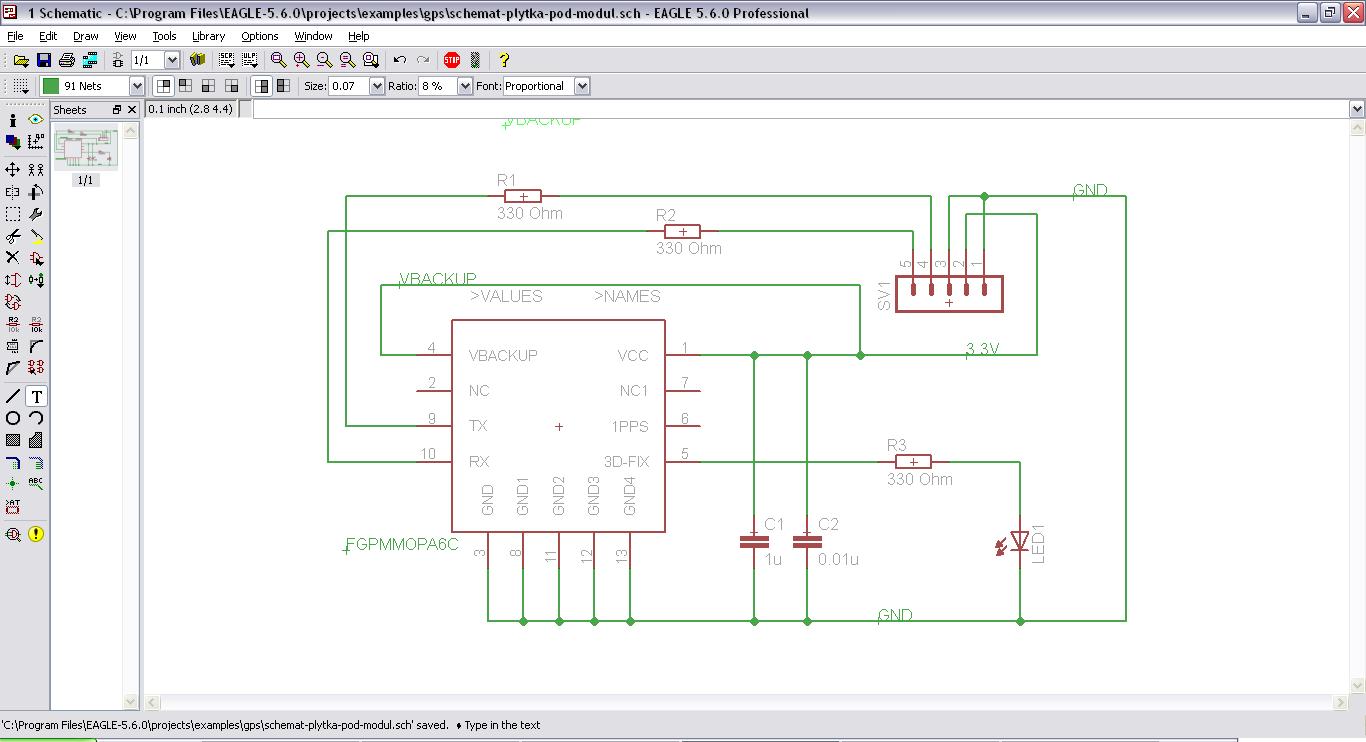This screenshot has width=1366, height=742.
Task: Select the 1/1 sheet thumbnail
Action: point(85,150)
